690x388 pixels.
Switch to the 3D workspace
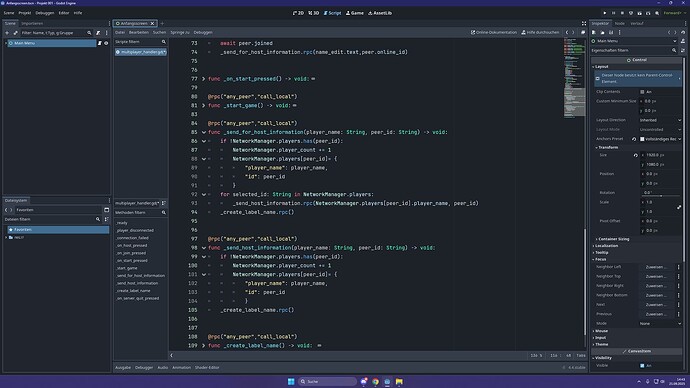click(314, 13)
